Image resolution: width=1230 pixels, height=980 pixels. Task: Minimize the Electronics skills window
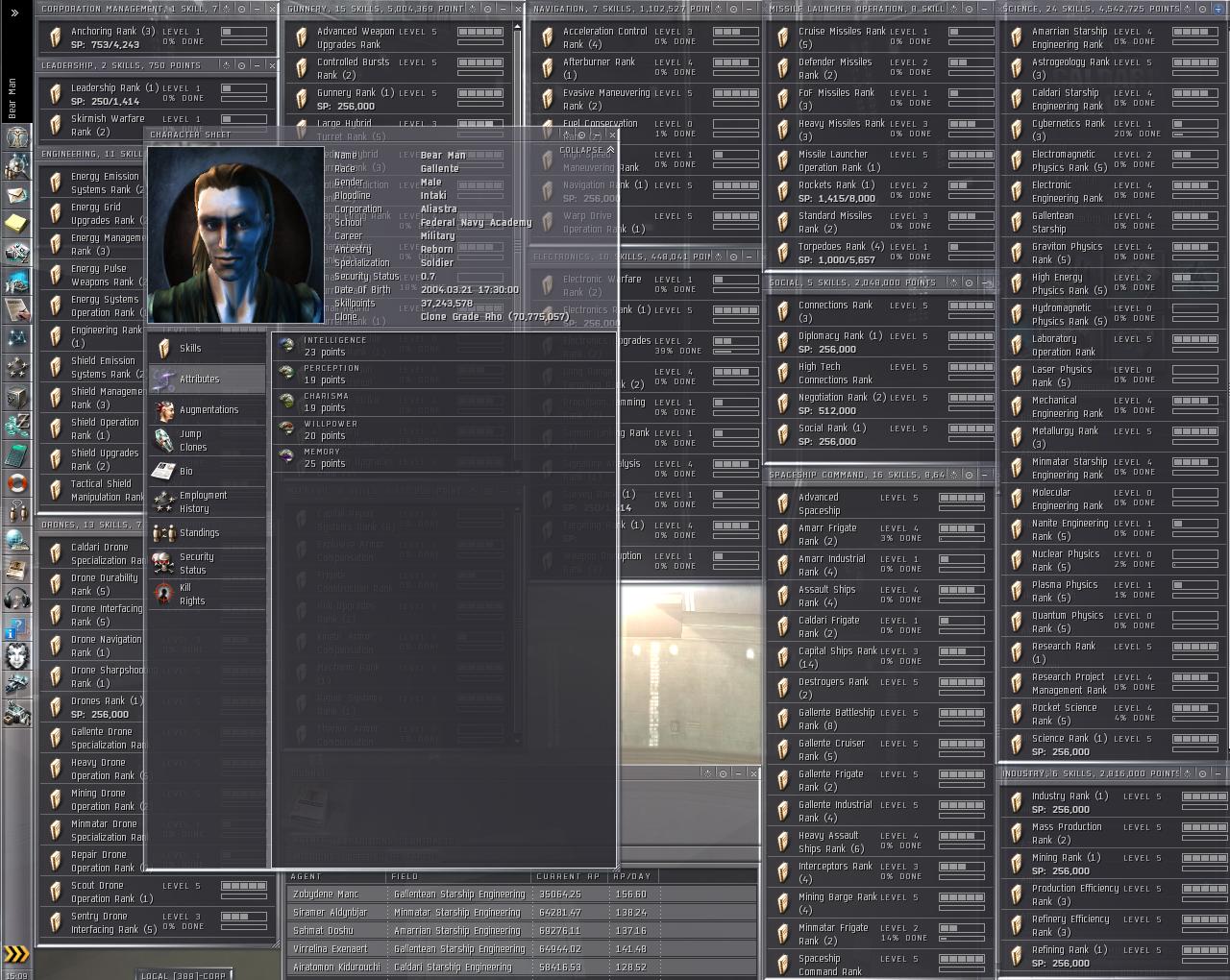tap(750, 257)
